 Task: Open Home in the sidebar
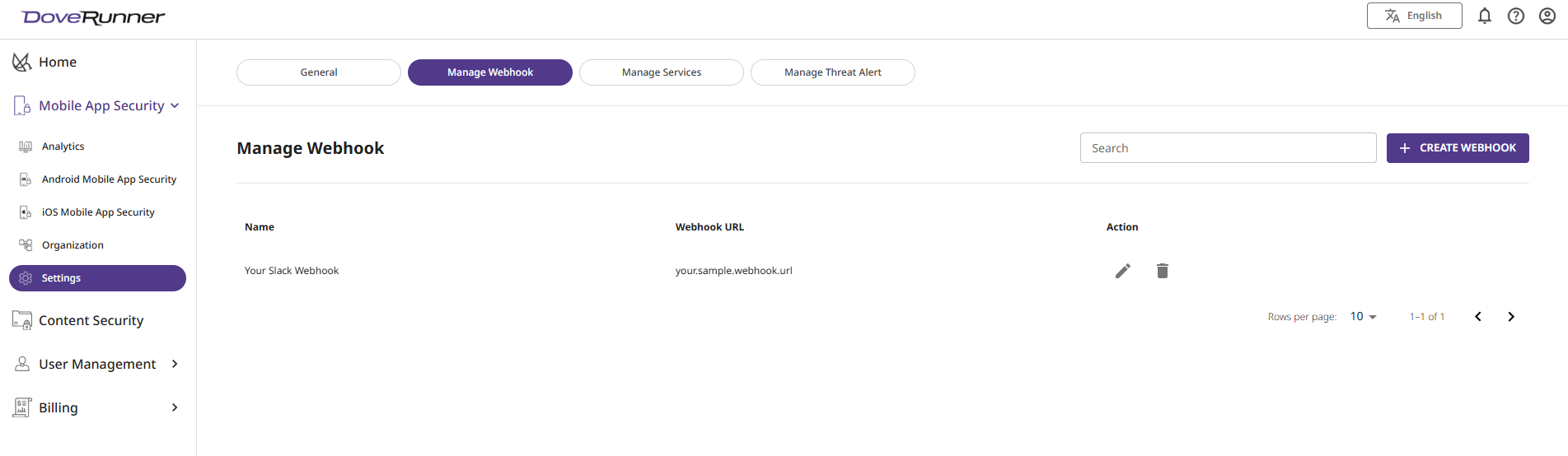[x=58, y=62]
